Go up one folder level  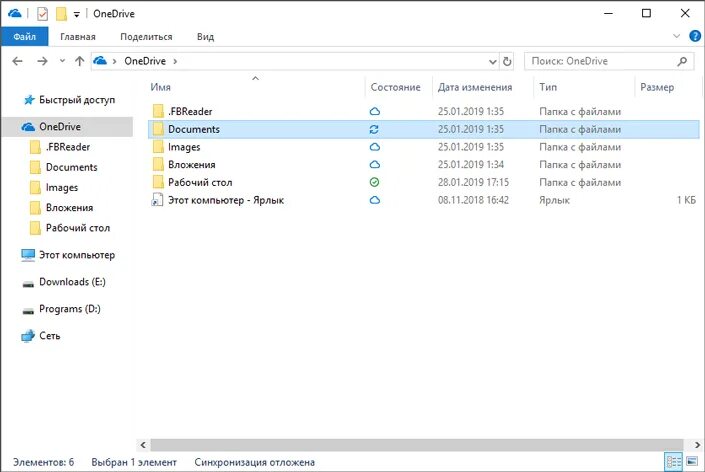(80, 61)
